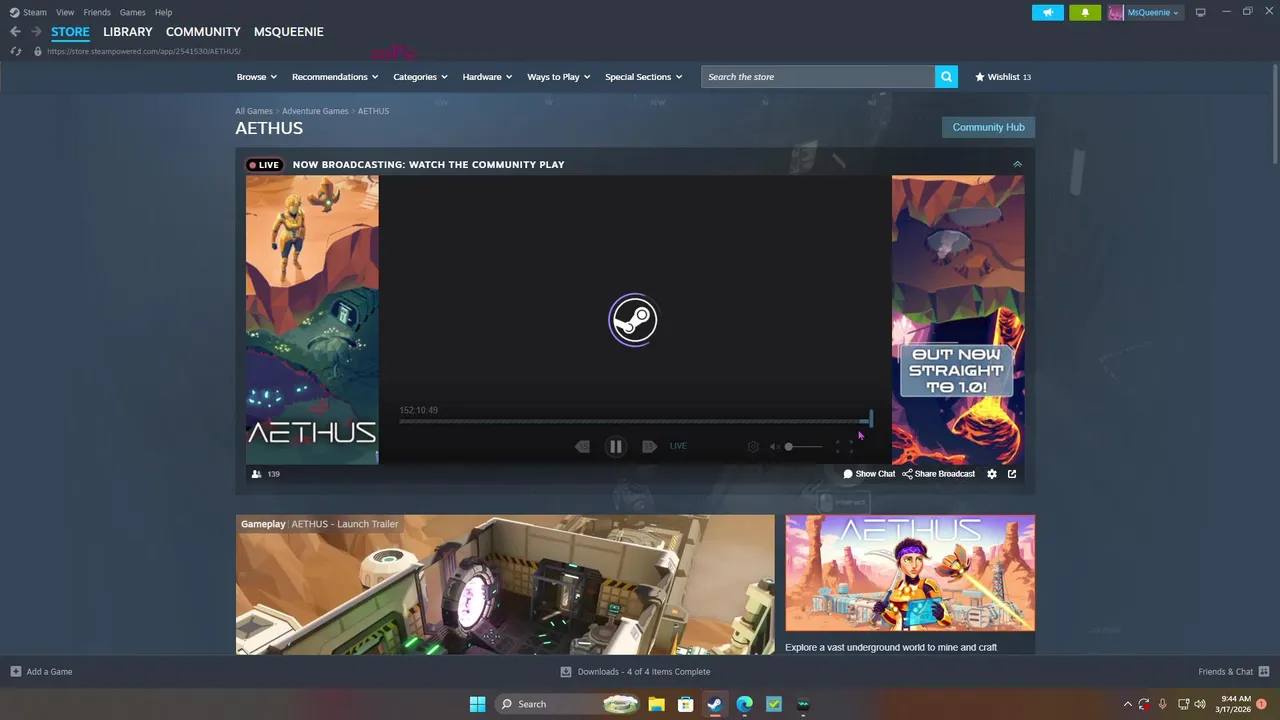Click the AETHUS breadcrumb link
Image resolution: width=1280 pixels, height=720 pixels.
pyautogui.click(x=373, y=111)
